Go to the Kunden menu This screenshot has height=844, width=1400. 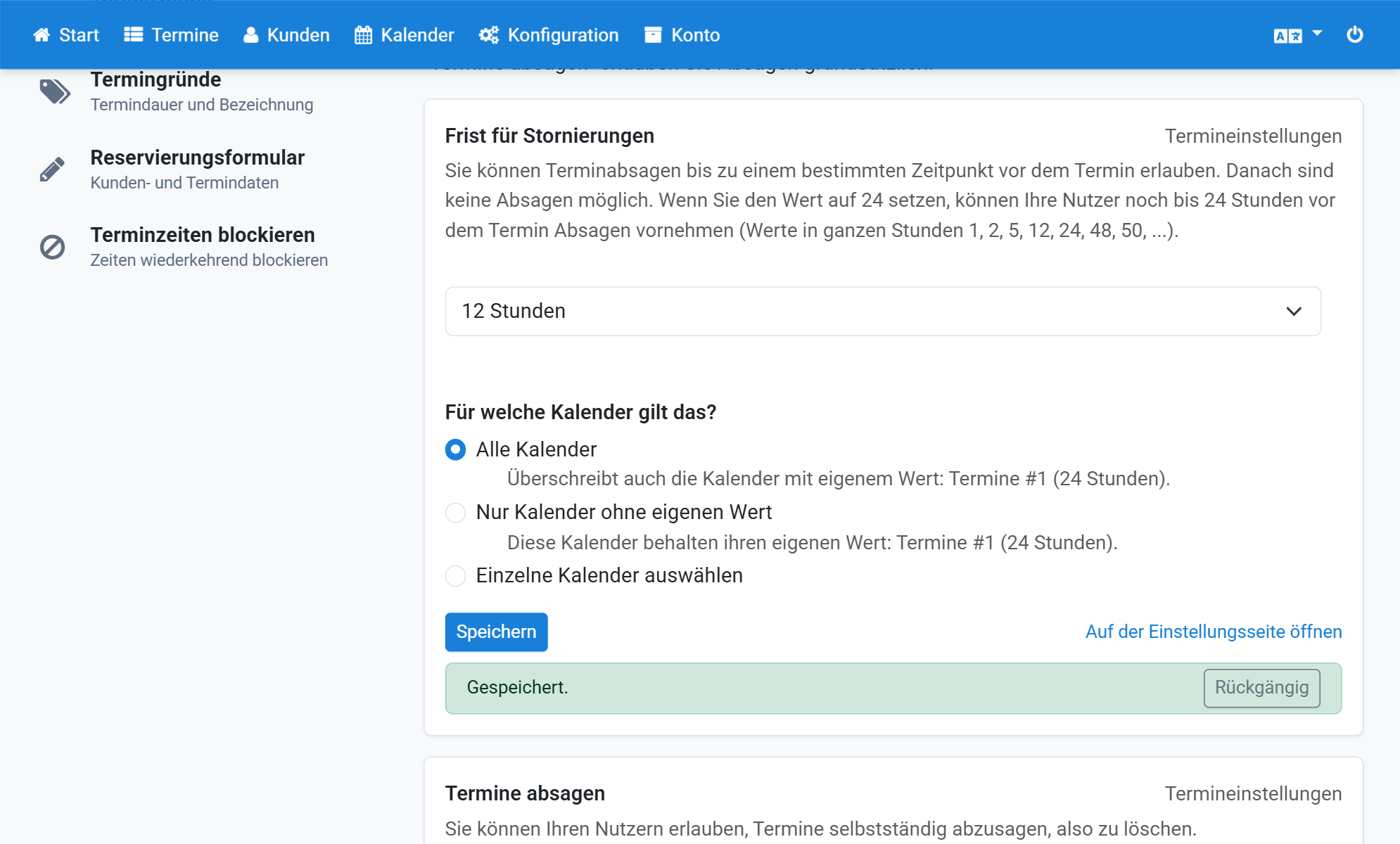click(x=286, y=35)
